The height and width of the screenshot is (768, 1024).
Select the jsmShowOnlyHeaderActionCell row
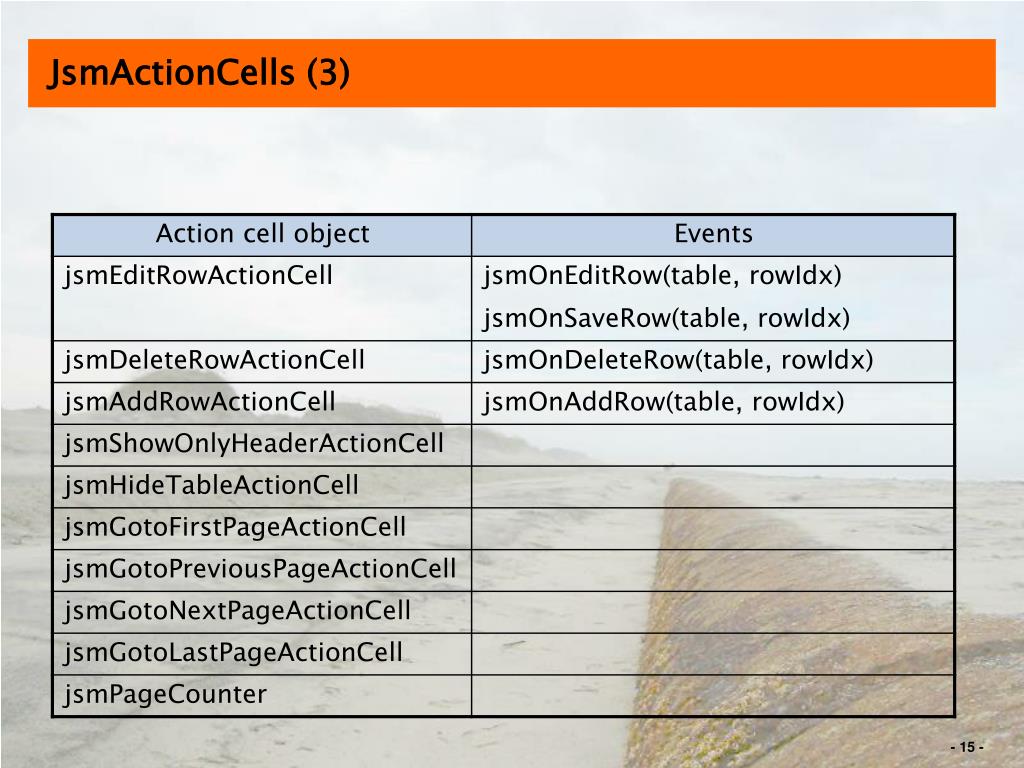(504, 445)
